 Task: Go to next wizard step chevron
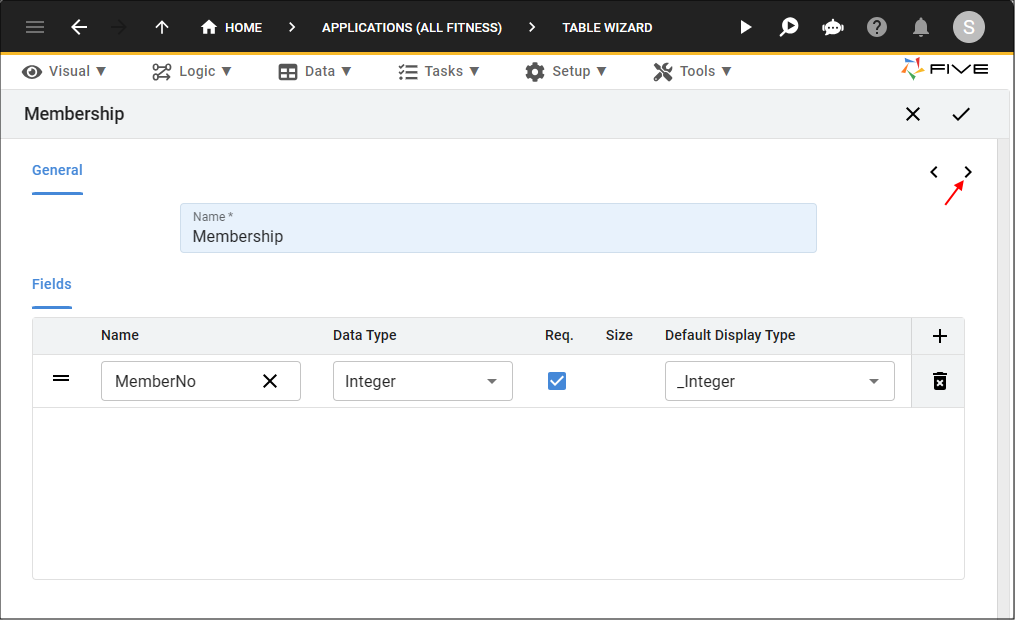tap(968, 172)
